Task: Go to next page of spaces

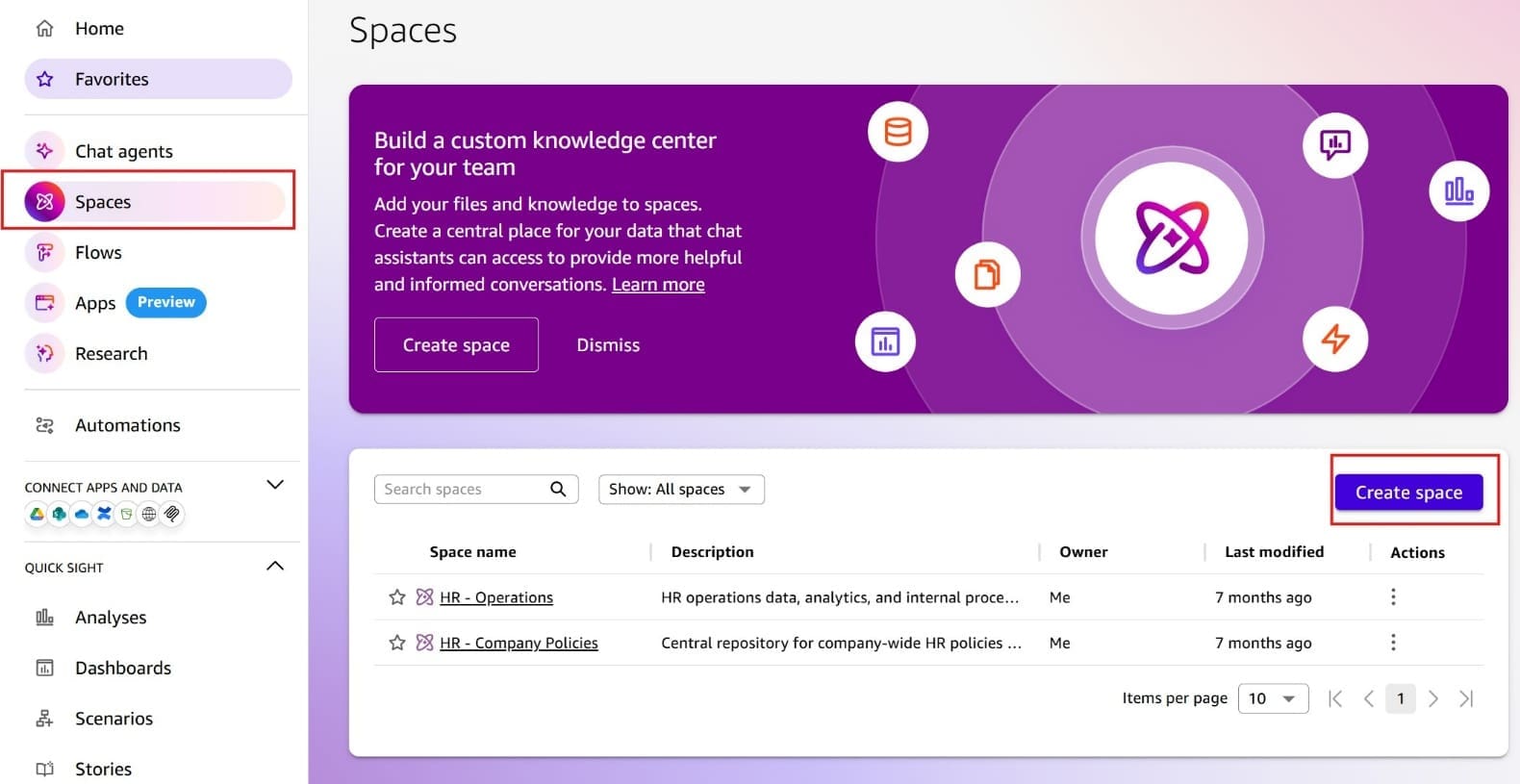Action: tap(1433, 698)
